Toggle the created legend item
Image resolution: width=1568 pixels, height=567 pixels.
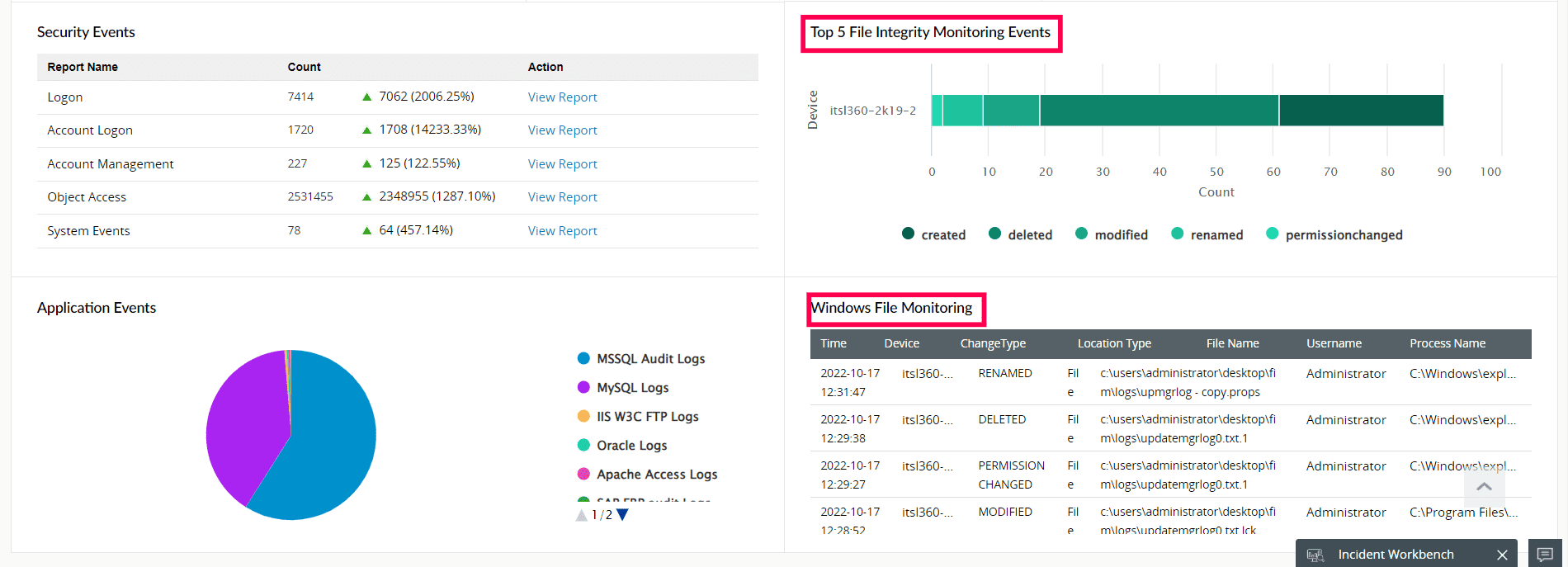point(934,234)
